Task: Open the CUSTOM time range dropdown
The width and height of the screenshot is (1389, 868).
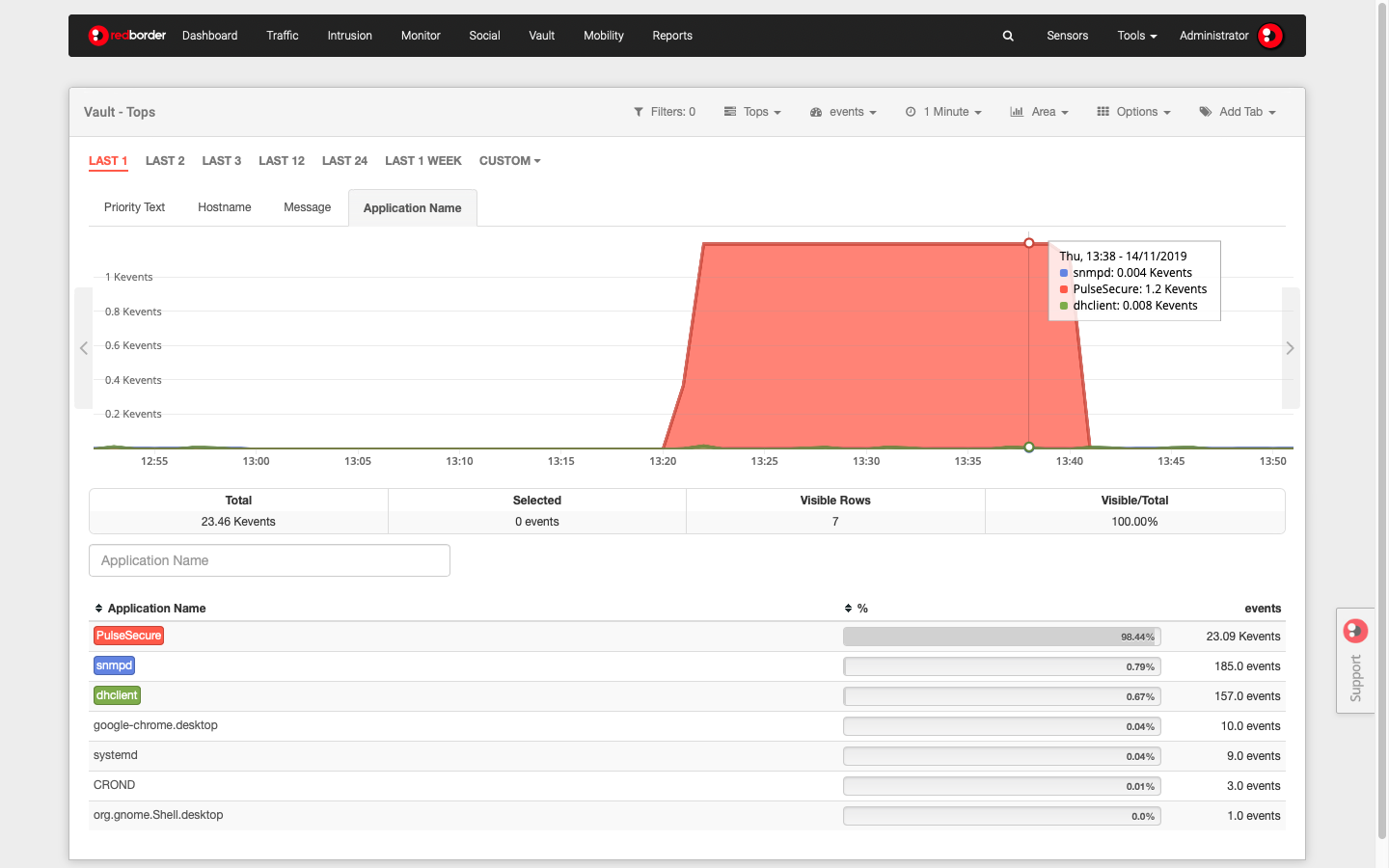Action: tap(510, 161)
